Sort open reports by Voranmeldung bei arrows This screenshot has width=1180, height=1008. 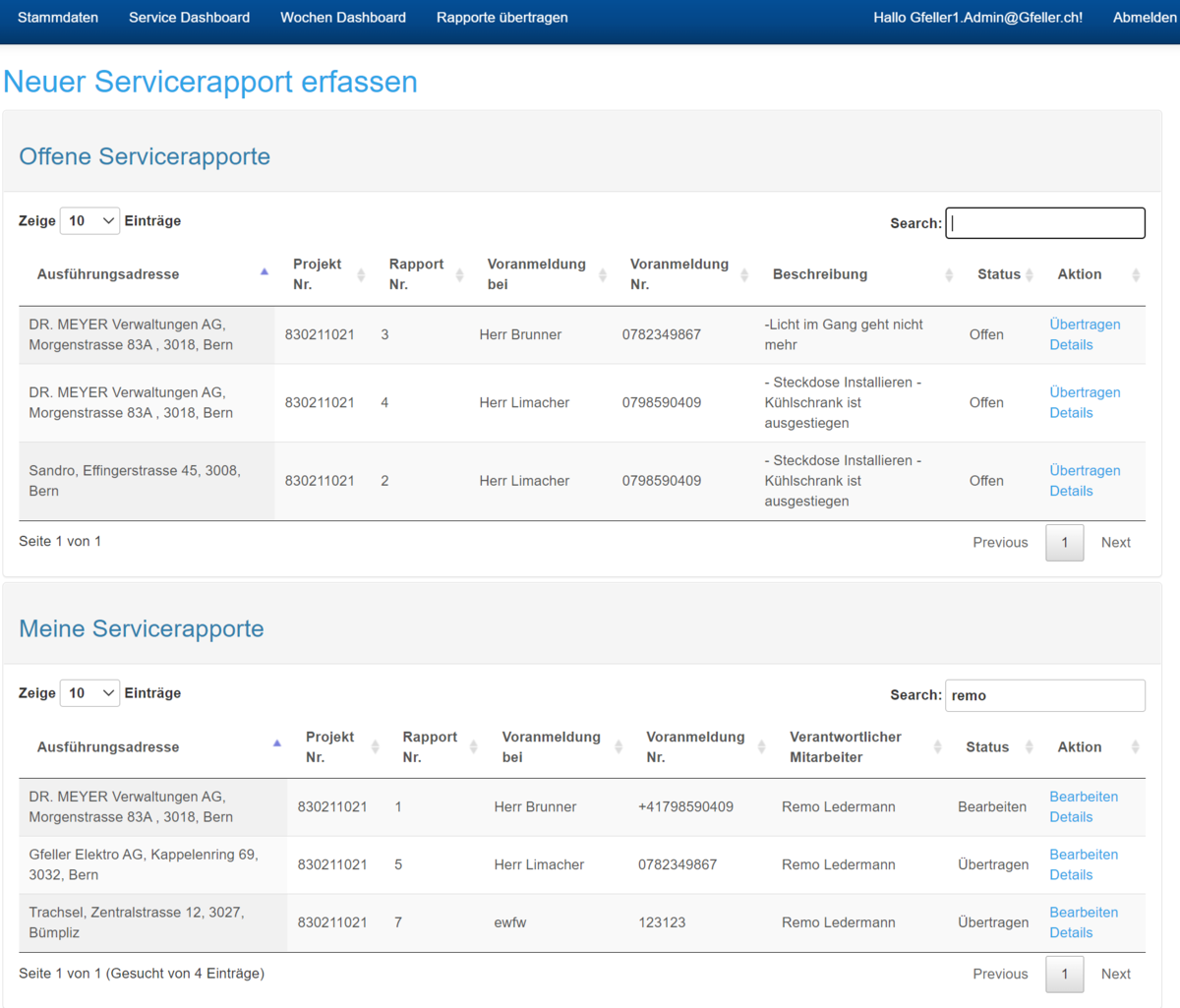click(603, 275)
